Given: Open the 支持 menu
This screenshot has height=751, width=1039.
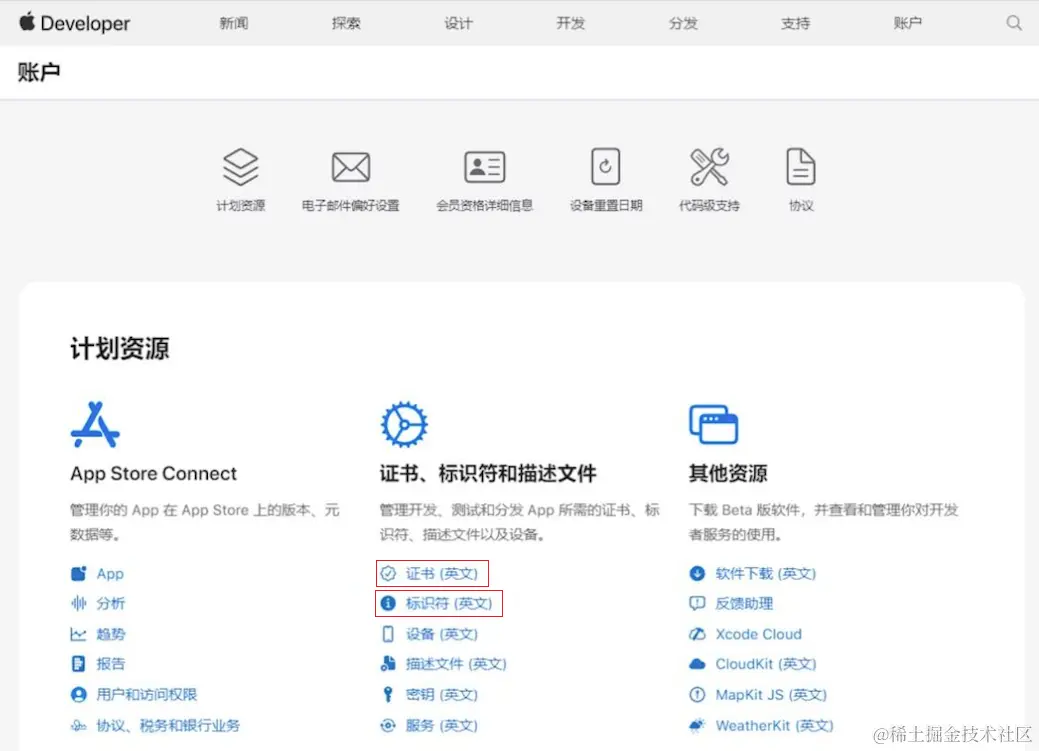Looking at the screenshot, I should 795,23.
